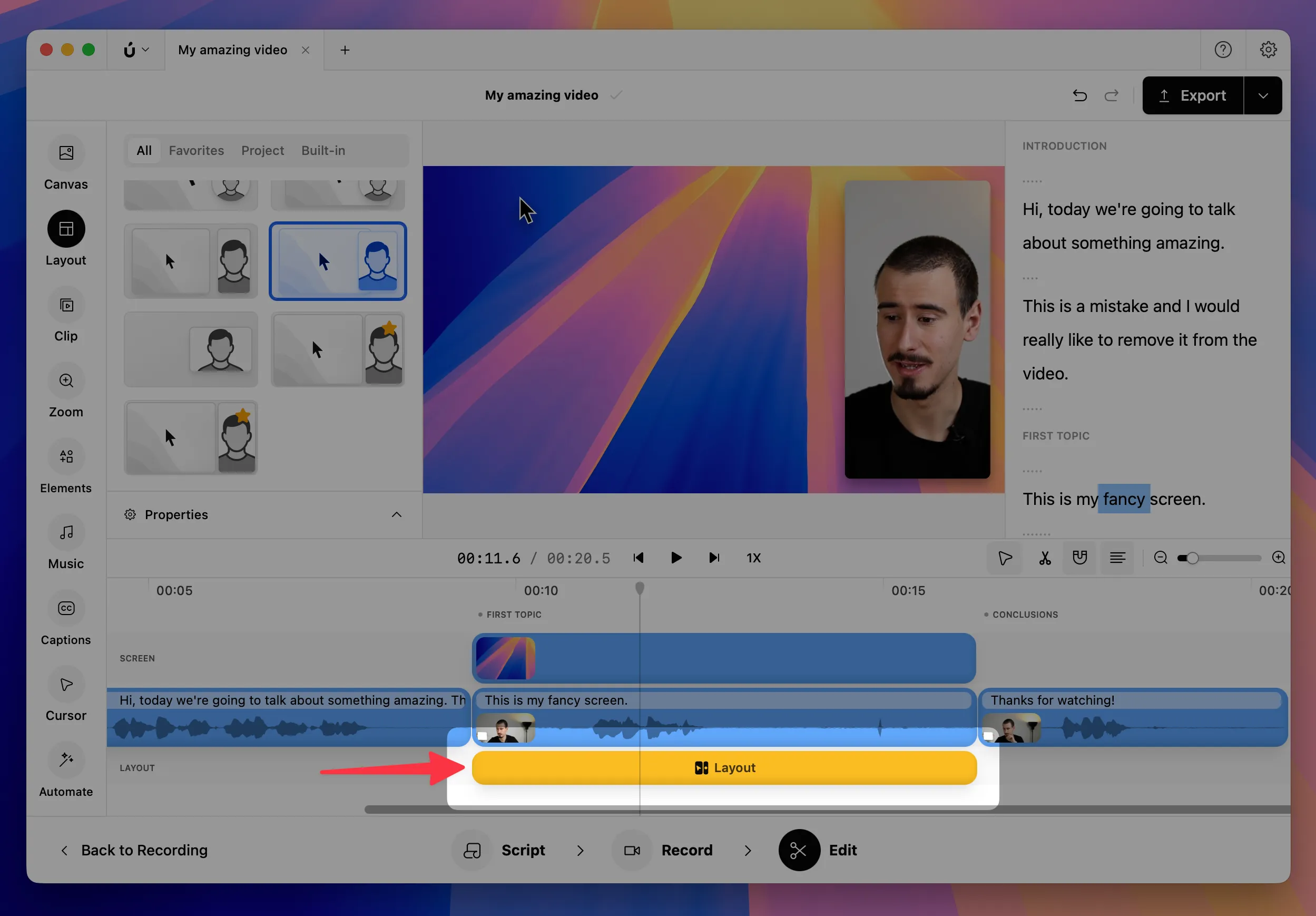Click the Export button
This screenshot has width=1316, height=916.
[1193, 95]
